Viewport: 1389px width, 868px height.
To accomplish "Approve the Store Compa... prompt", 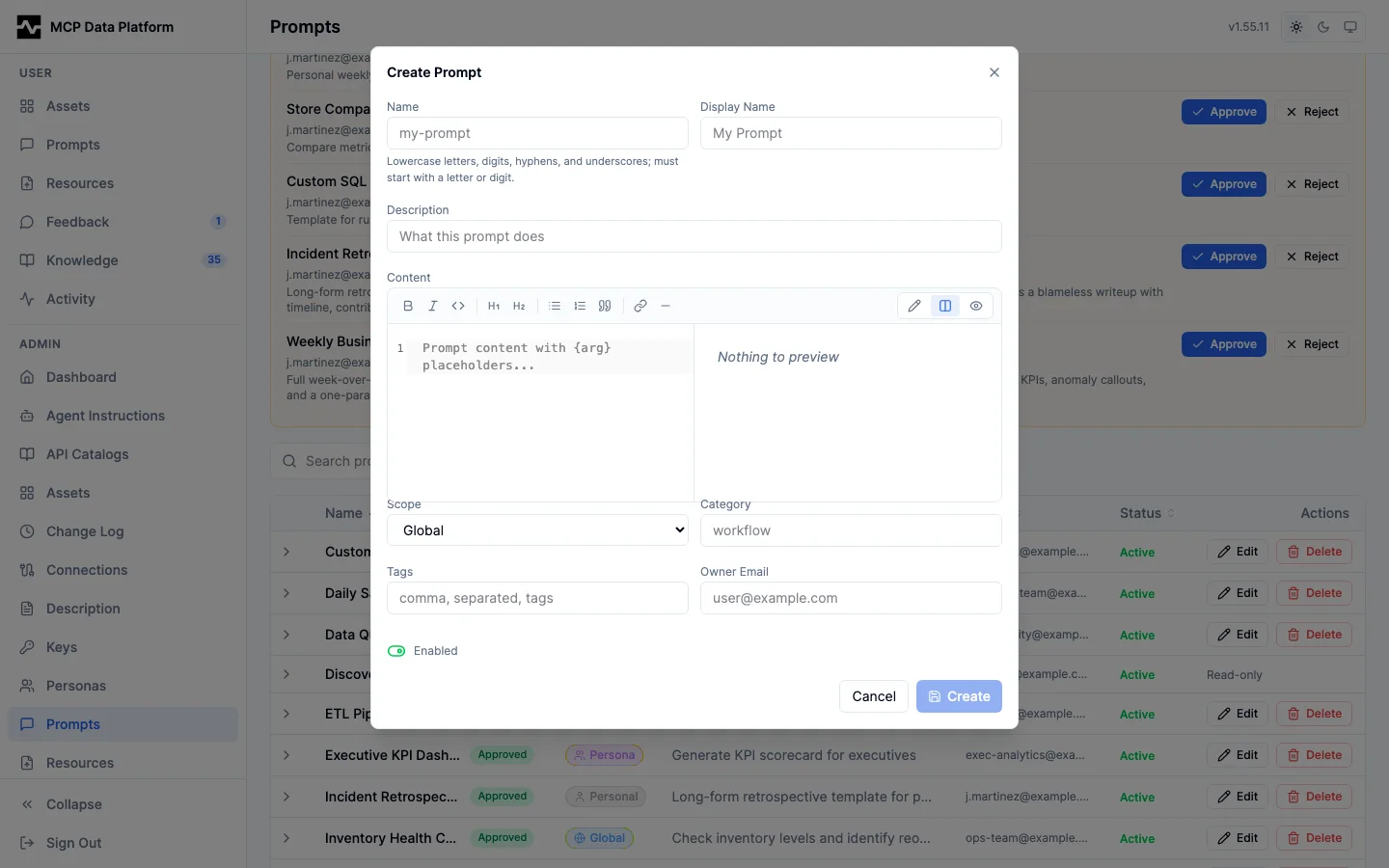I will click(x=1224, y=112).
